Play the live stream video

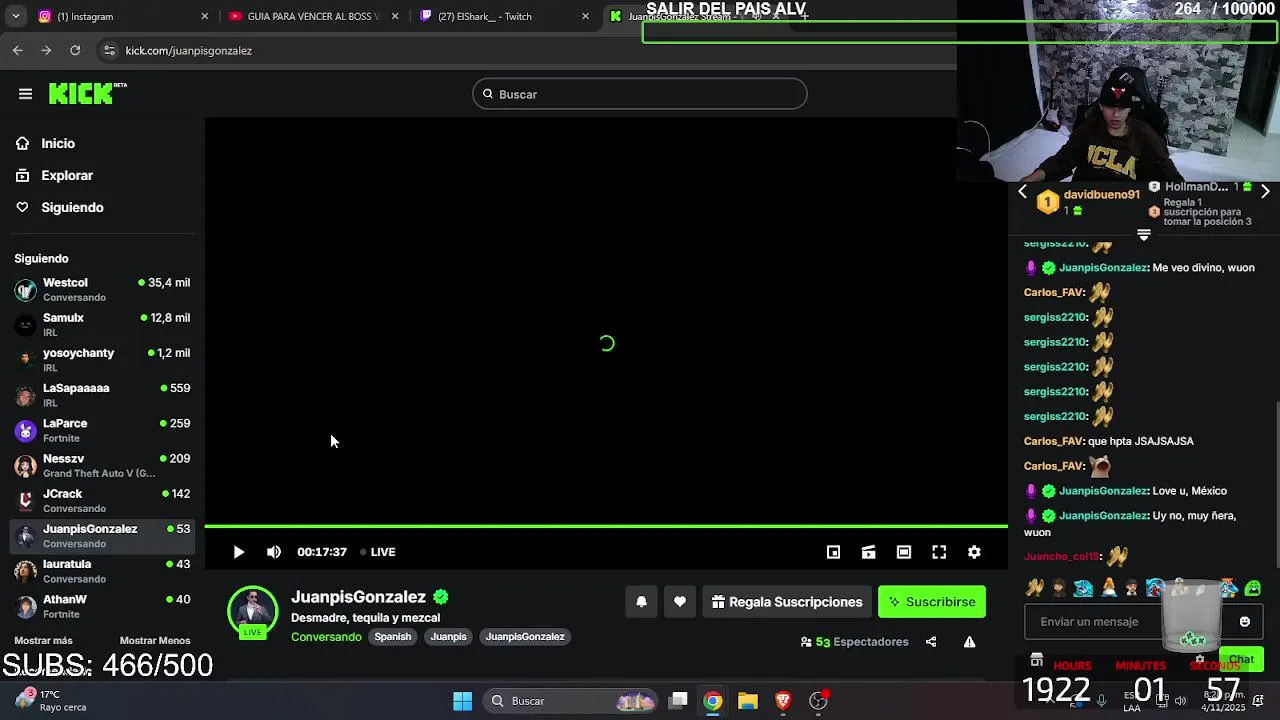tap(238, 552)
